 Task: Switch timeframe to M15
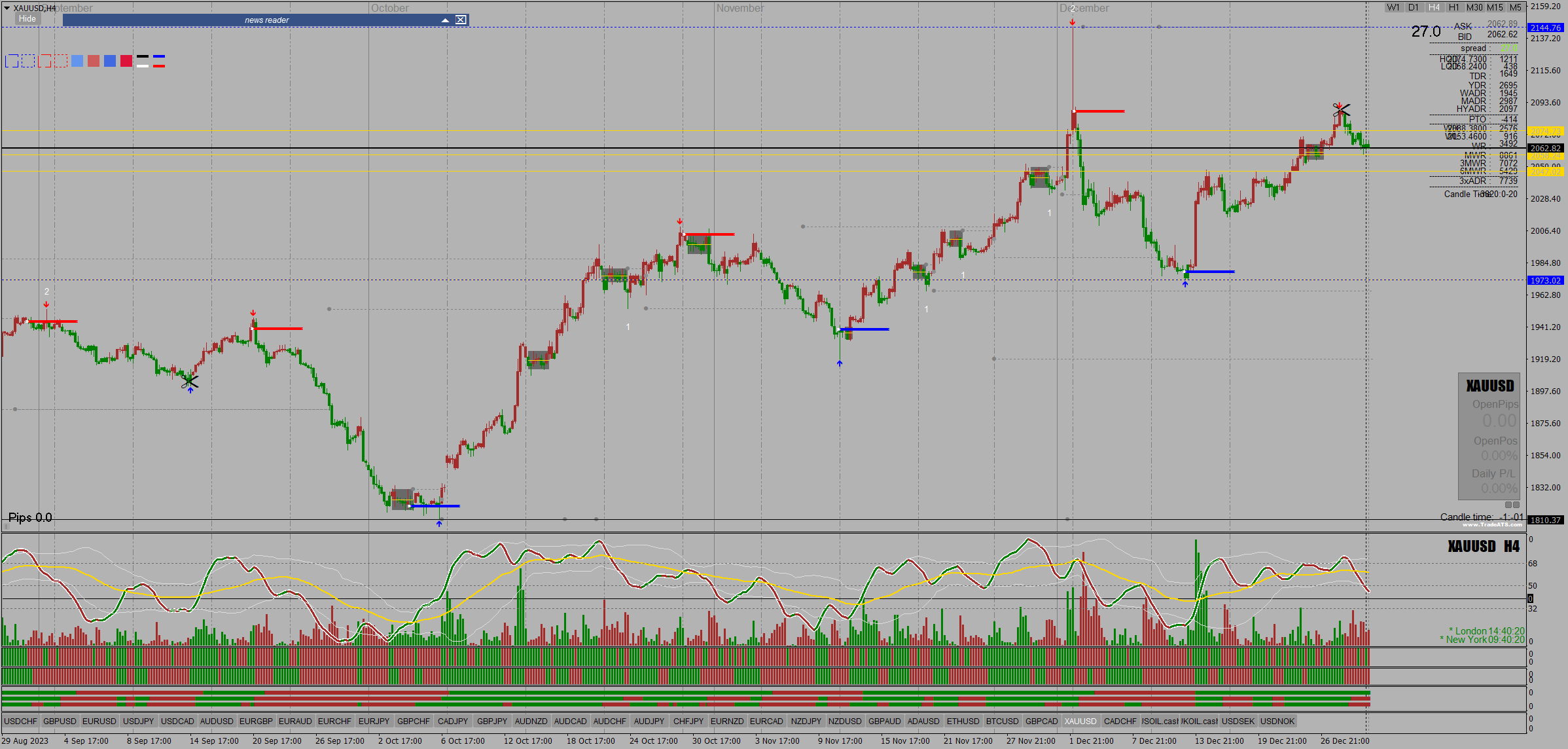[x=1495, y=8]
